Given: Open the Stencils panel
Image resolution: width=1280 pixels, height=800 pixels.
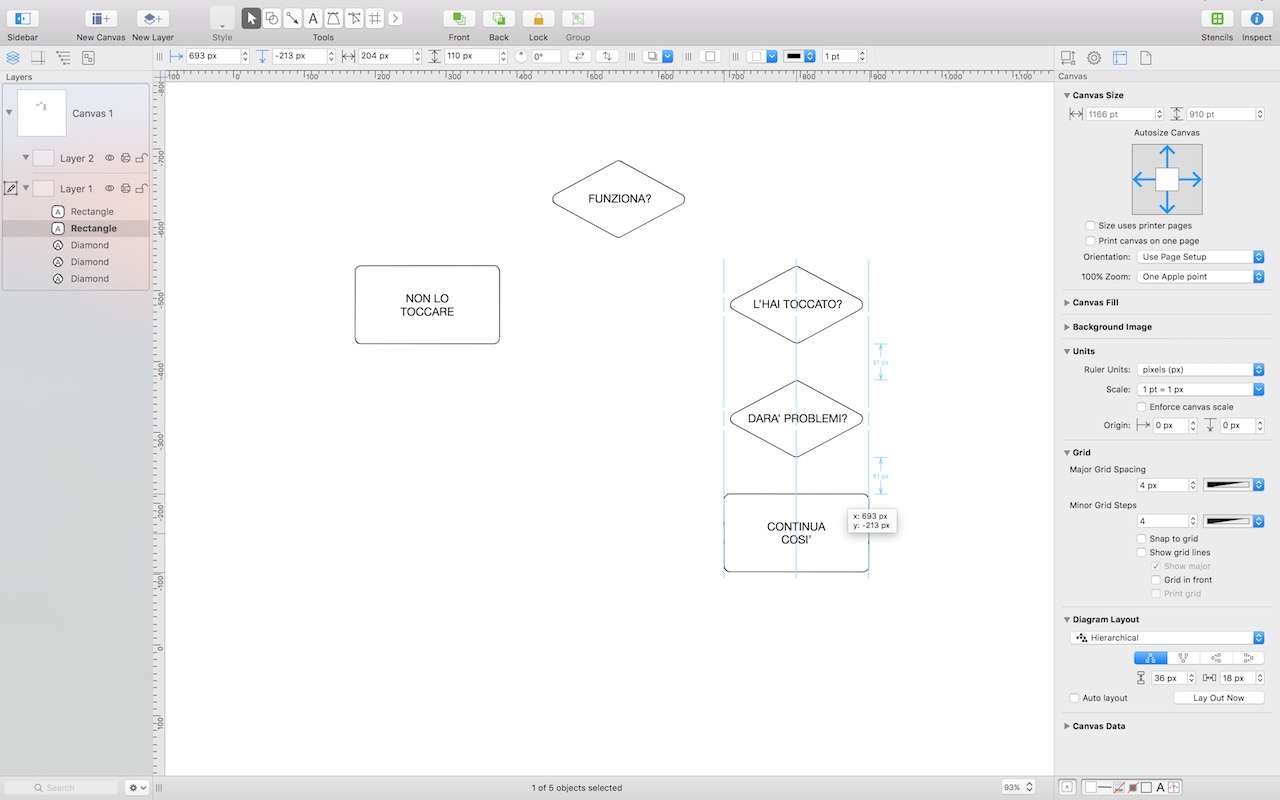Looking at the screenshot, I should pos(1217,19).
